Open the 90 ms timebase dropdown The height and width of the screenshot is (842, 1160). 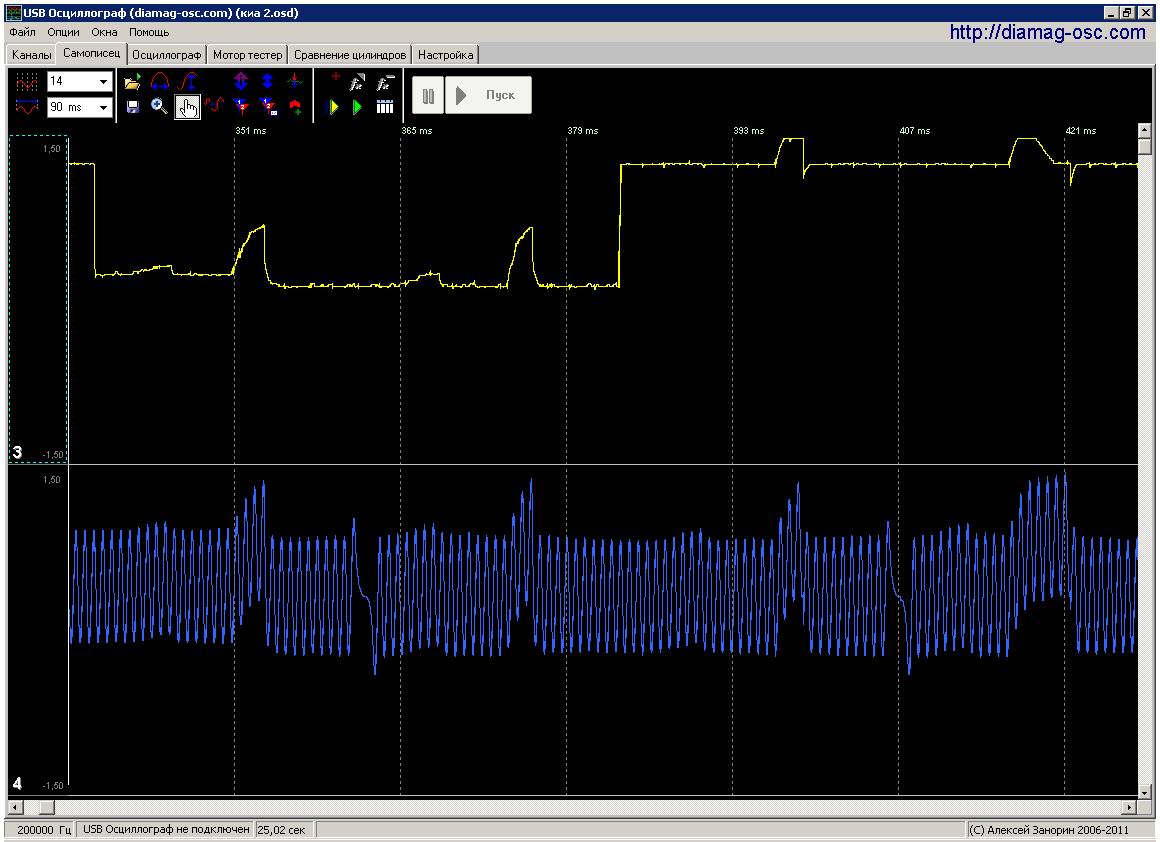click(x=104, y=107)
